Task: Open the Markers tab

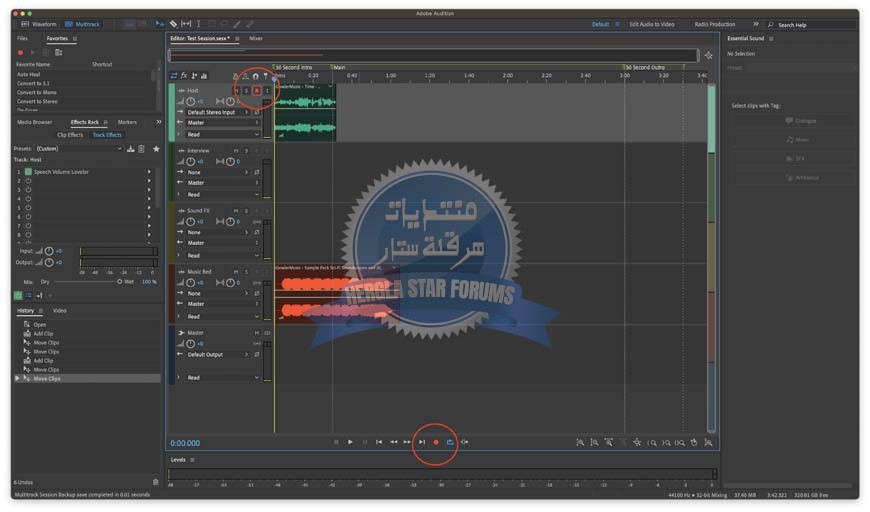Action: coord(127,122)
